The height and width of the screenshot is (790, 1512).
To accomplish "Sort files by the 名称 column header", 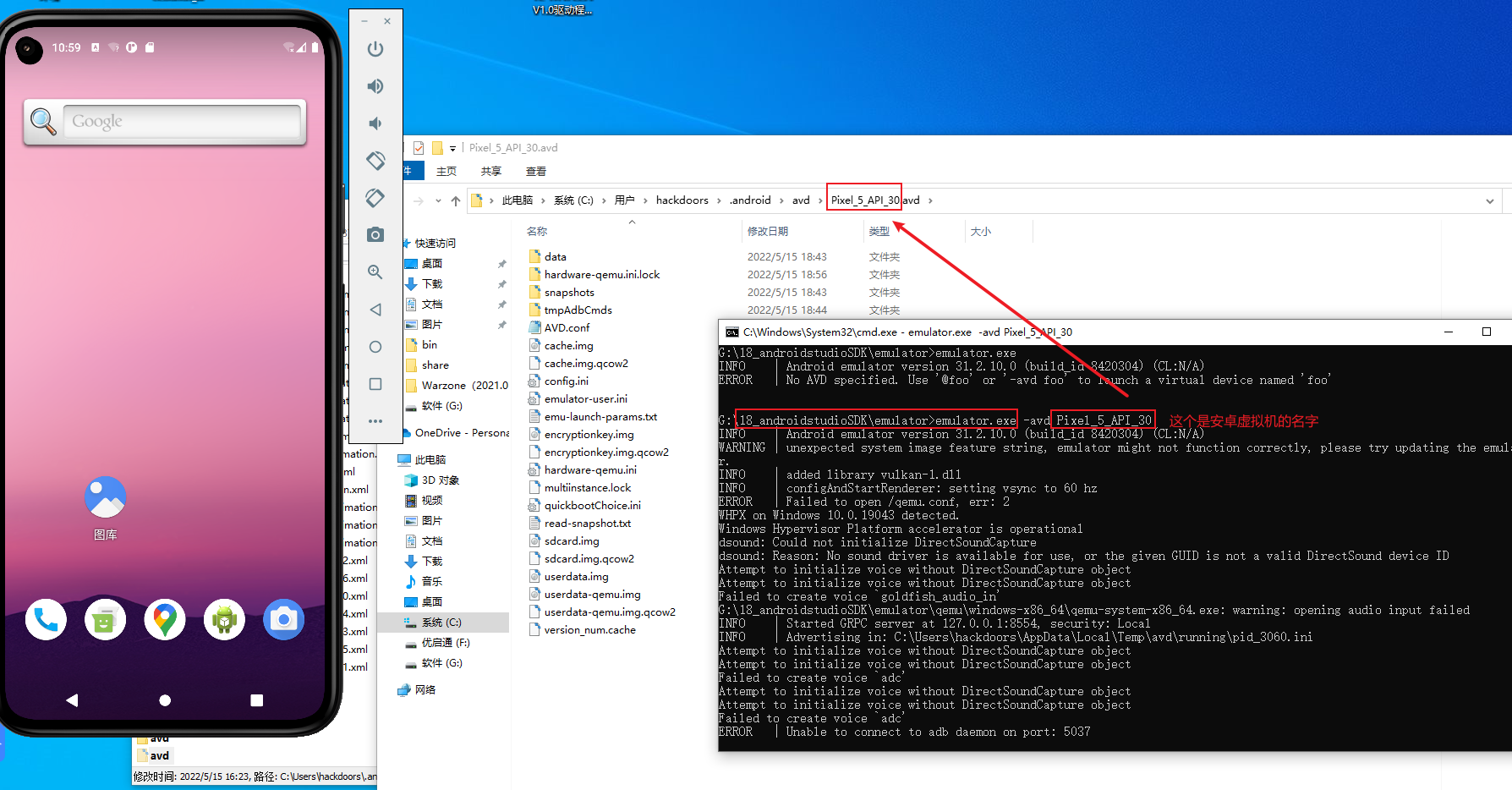I will 537,231.
